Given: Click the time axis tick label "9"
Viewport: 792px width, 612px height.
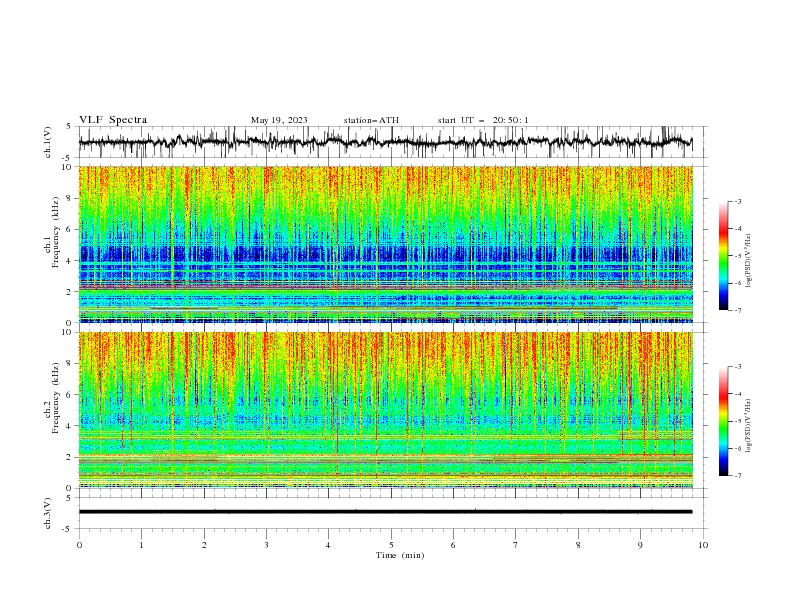Looking at the screenshot, I should [640, 545].
